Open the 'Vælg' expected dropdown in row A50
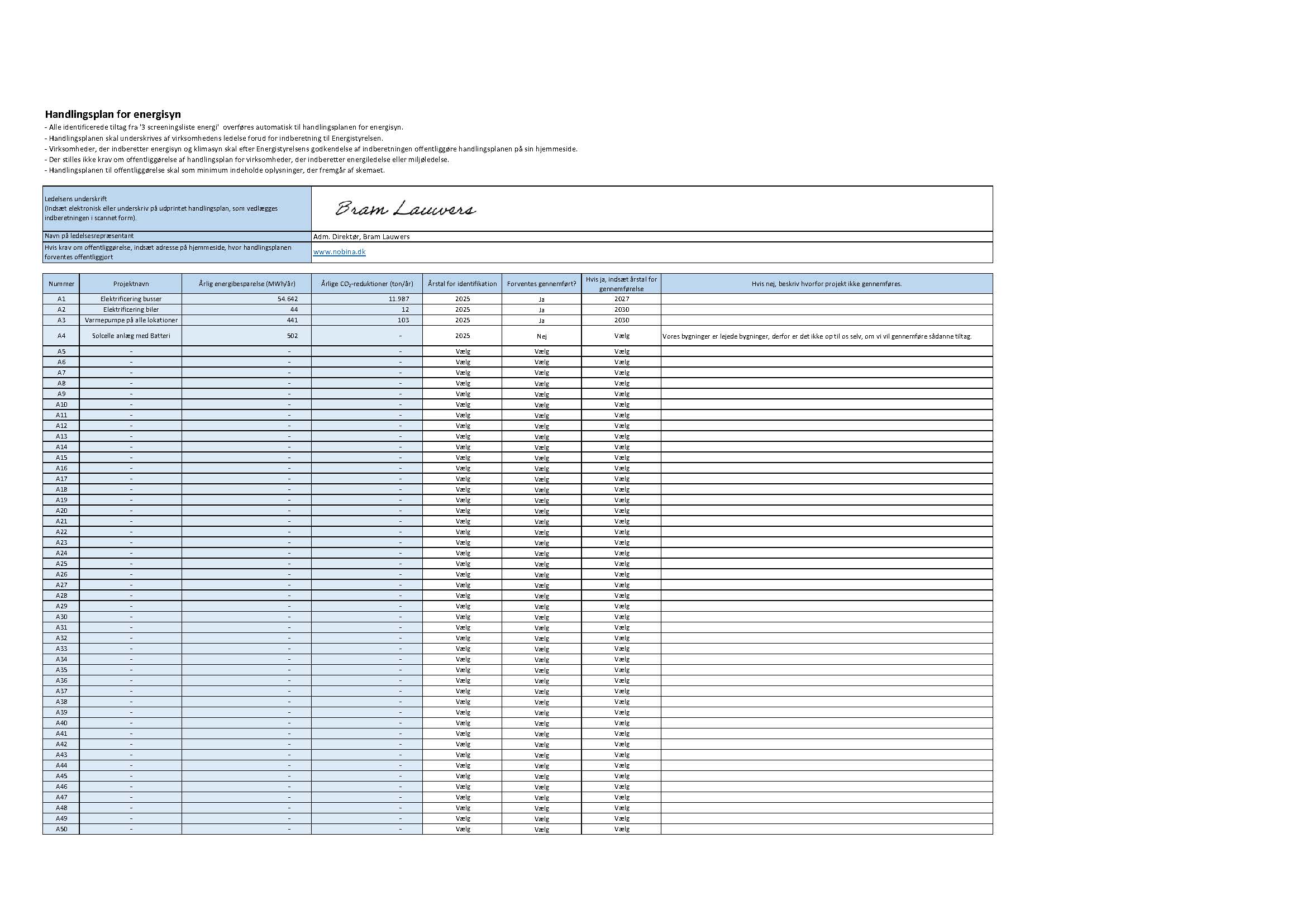The image size is (1306, 924). pos(541,830)
